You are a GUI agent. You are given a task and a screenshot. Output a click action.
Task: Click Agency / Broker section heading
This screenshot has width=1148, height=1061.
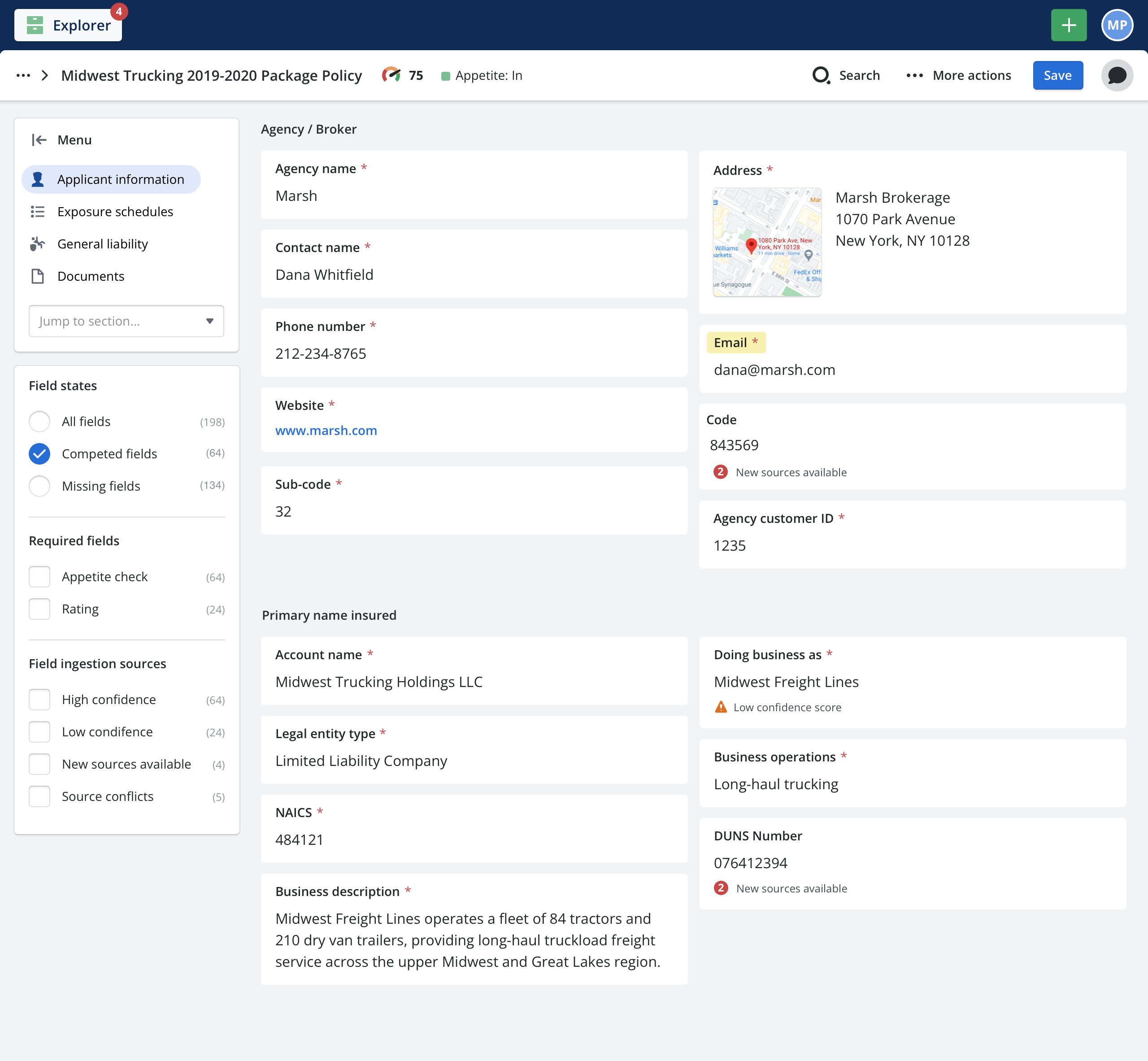click(309, 129)
